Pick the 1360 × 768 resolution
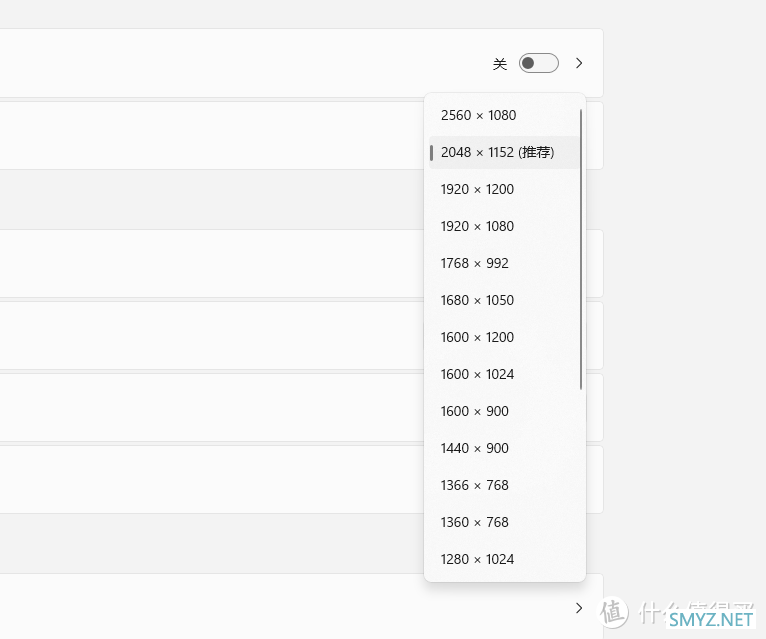766x639 pixels. click(504, 522)
